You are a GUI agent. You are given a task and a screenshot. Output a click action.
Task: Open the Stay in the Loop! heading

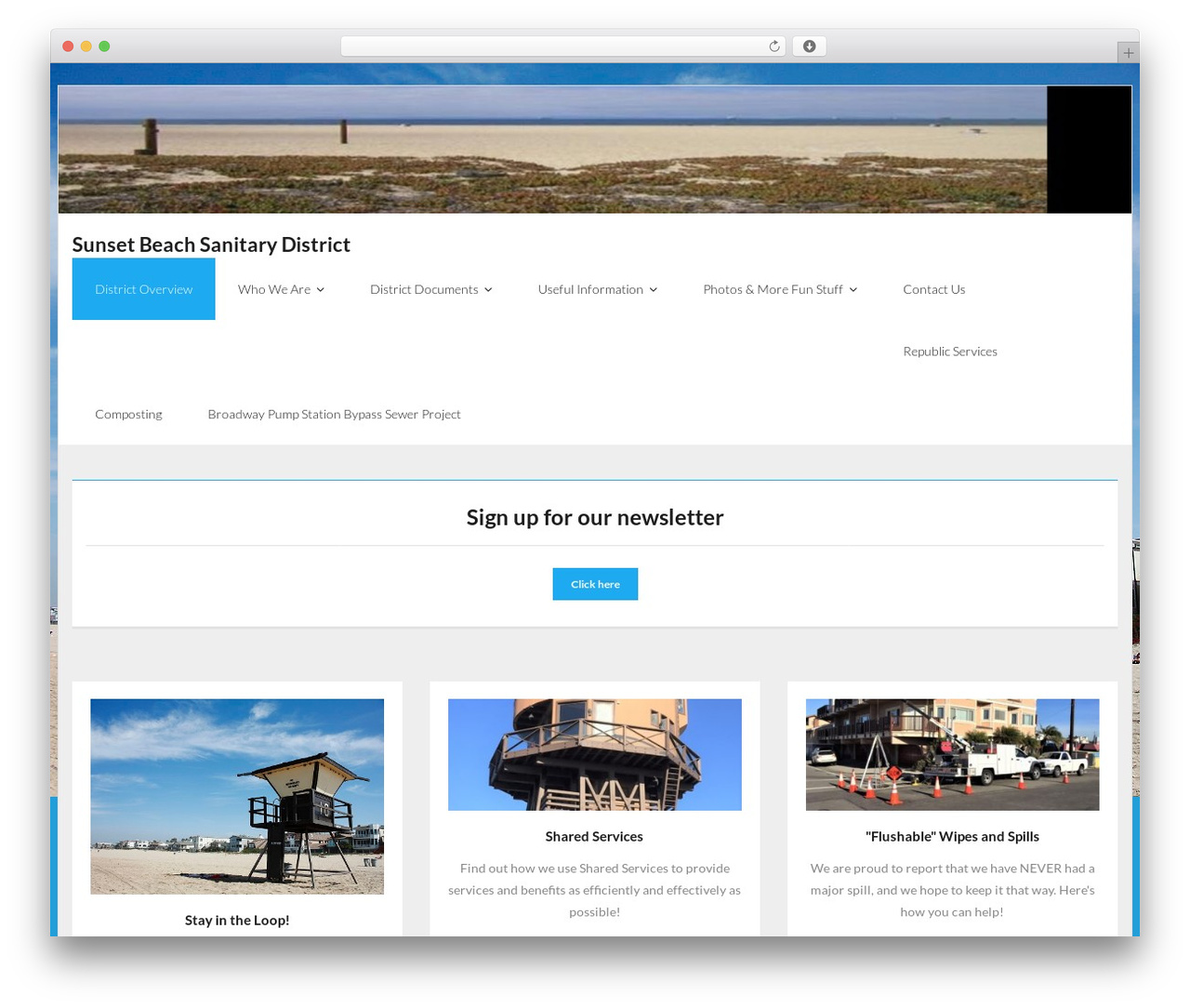[x=237, y=921]
